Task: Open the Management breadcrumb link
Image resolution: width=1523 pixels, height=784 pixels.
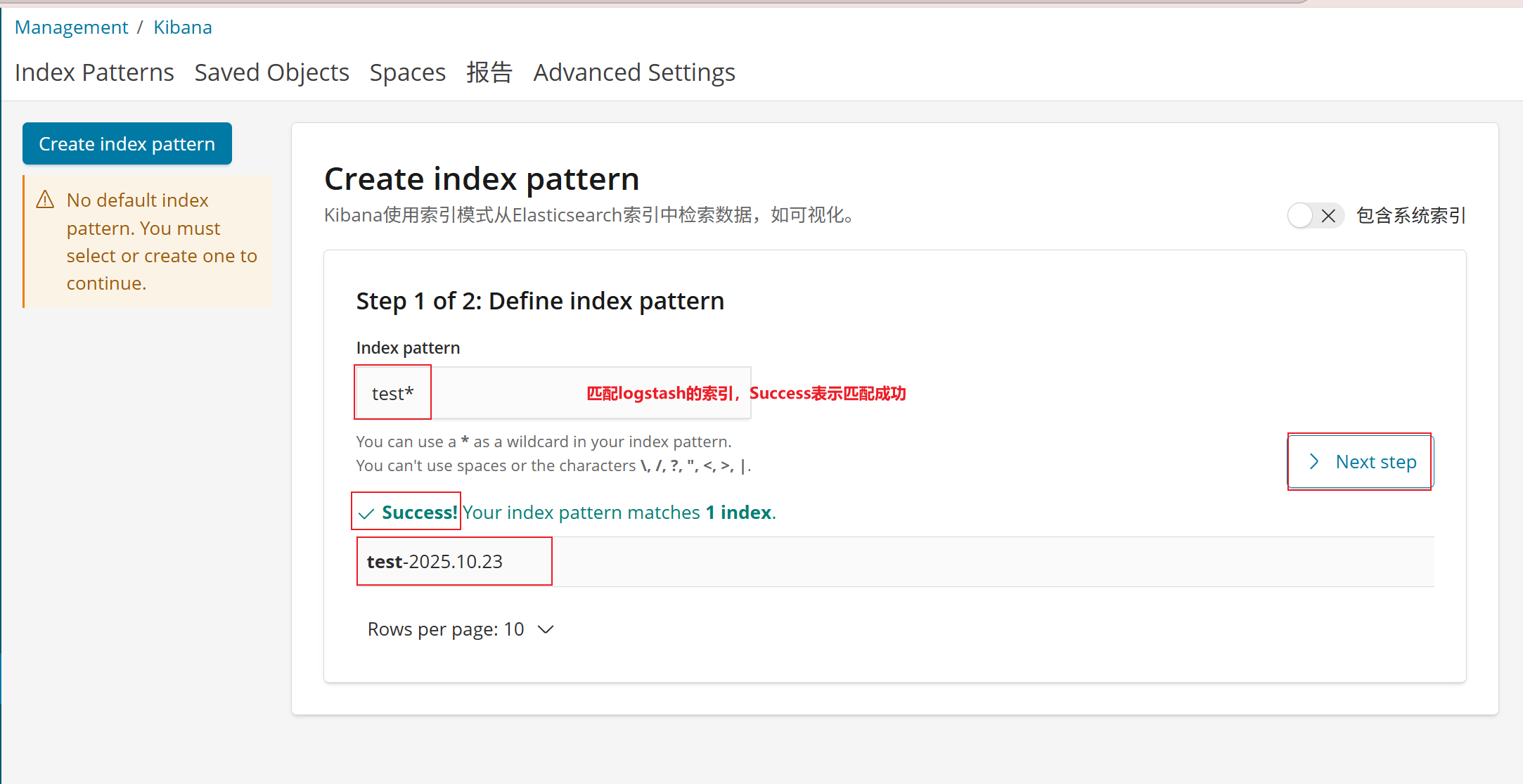Action: 72,27
